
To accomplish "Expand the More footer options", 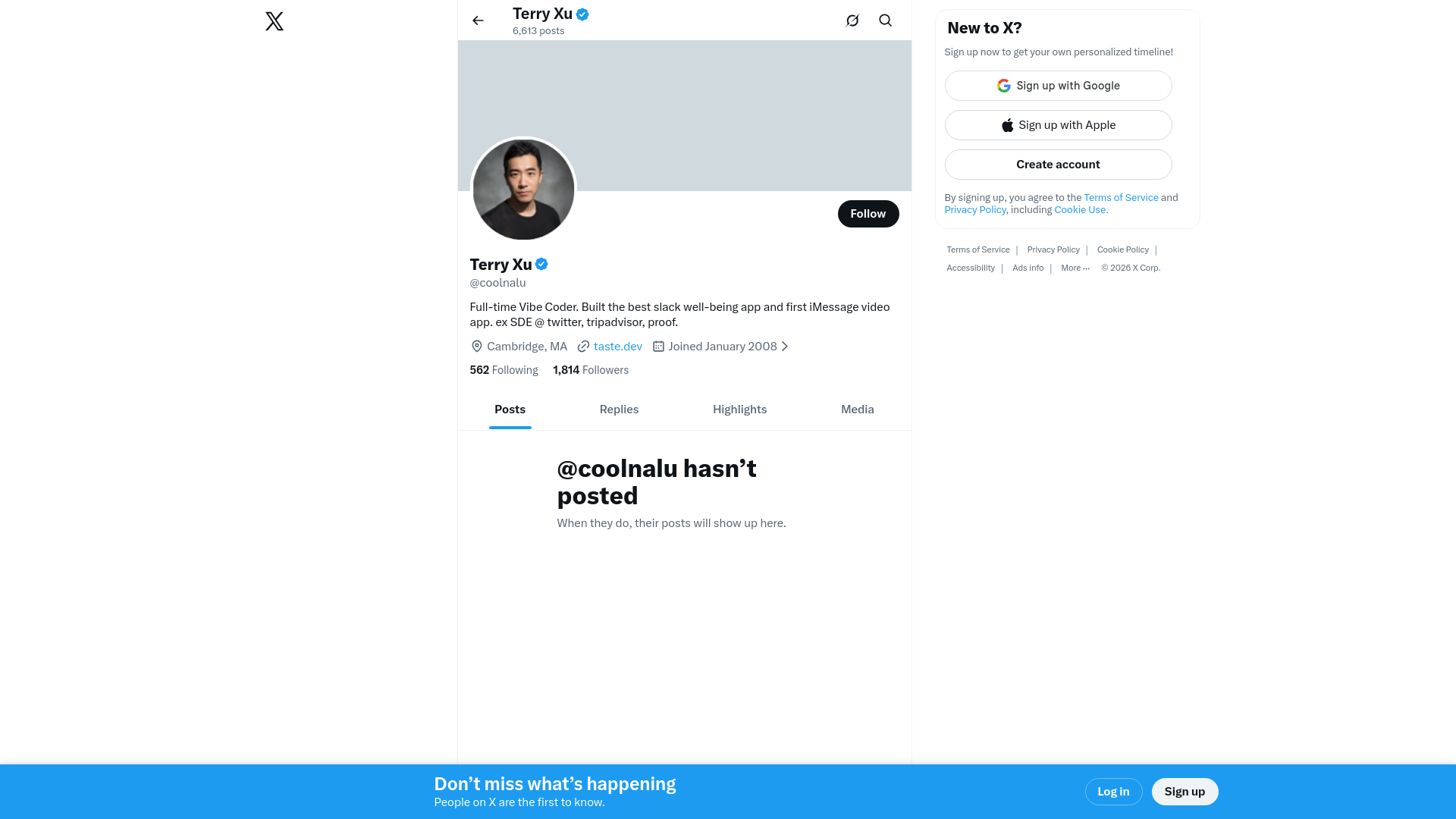I will [x=1075, y=268].
